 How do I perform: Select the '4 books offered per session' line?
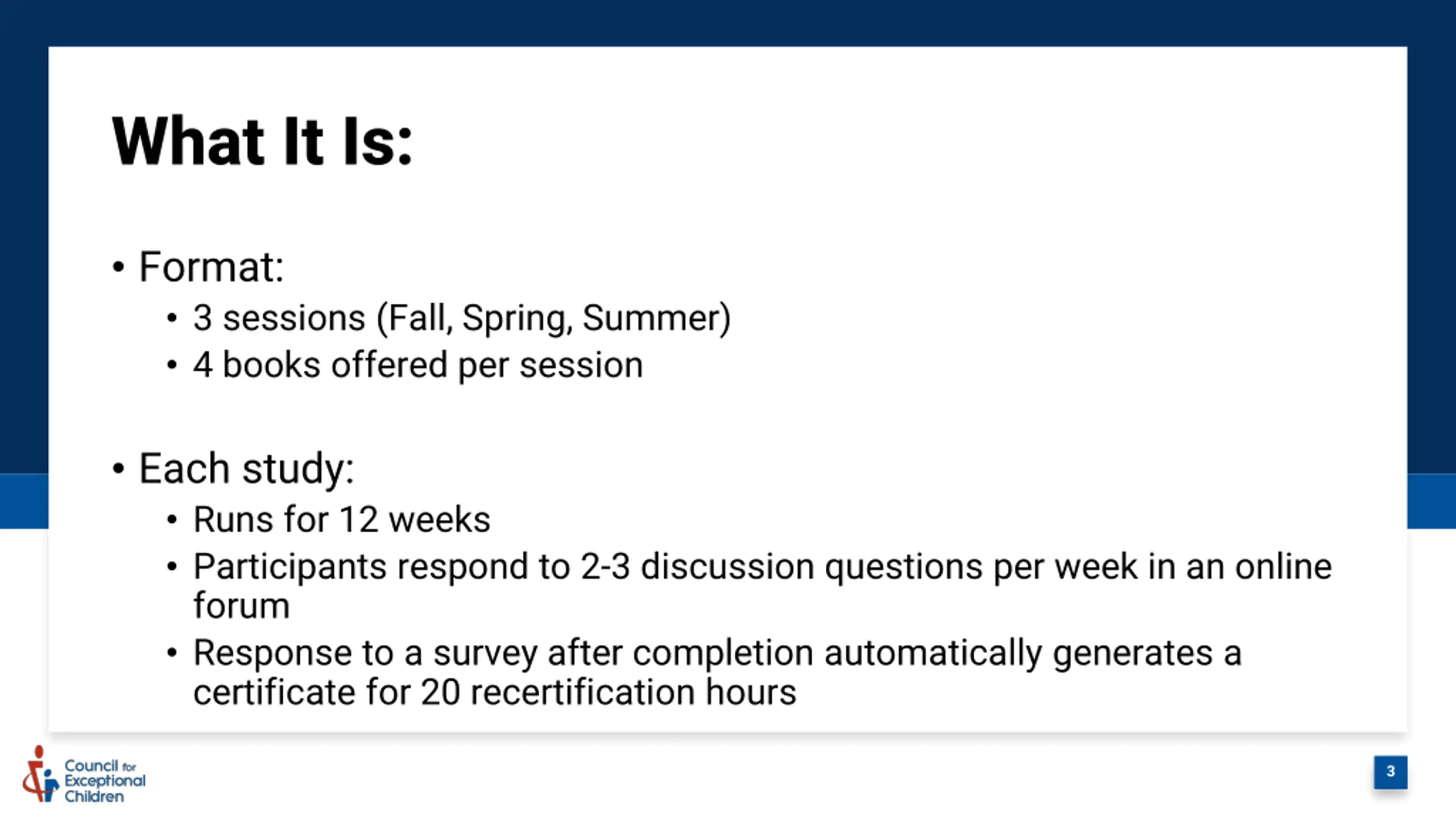coord(418,365)
